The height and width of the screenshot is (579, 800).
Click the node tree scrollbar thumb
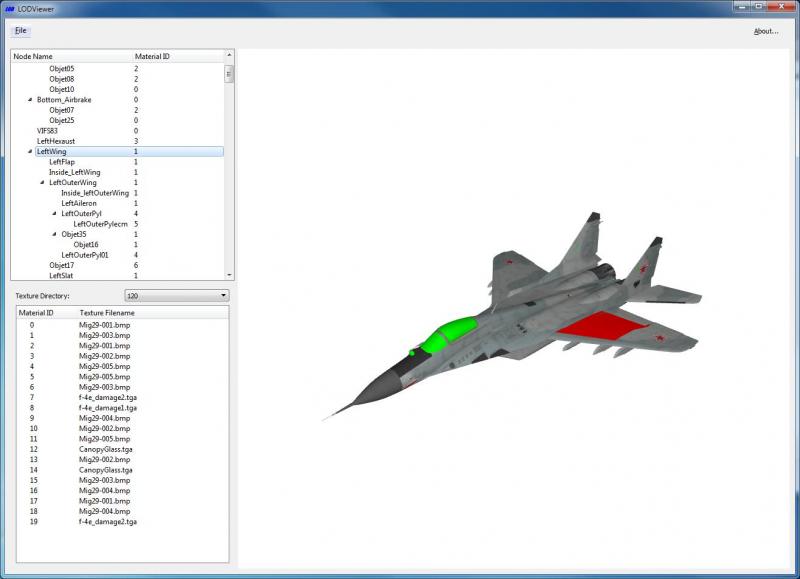point(229,74)
